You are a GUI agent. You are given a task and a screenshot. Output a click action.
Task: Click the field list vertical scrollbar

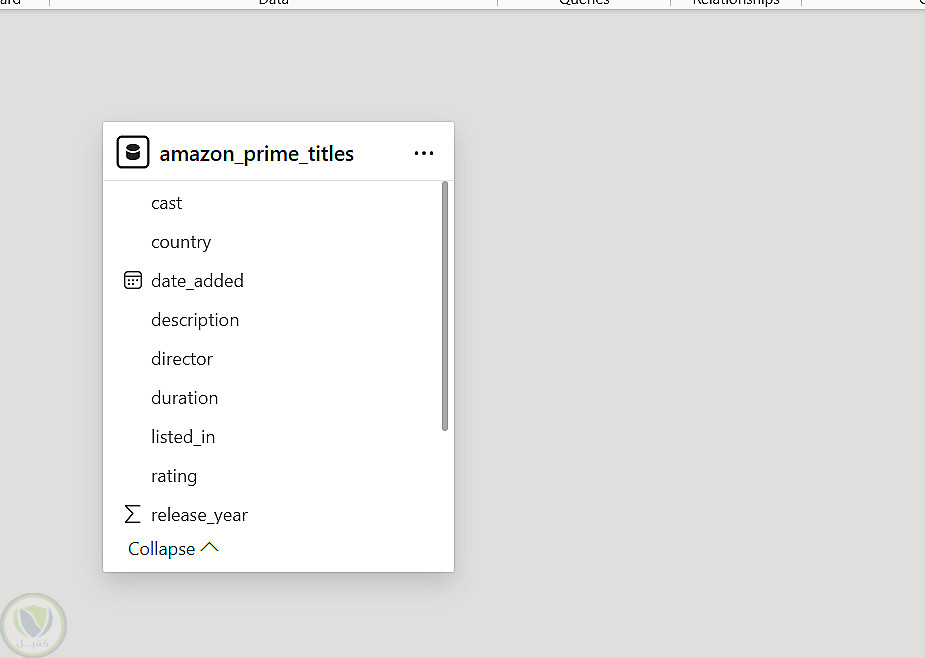445,306
